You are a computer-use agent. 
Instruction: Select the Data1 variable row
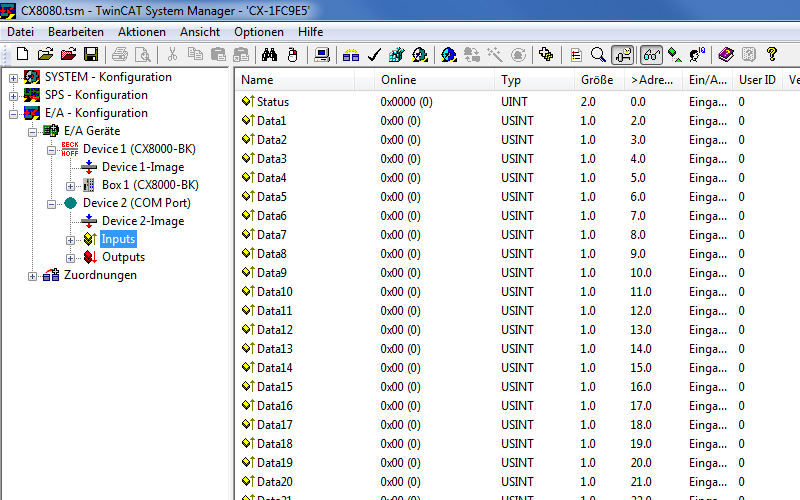pos(518,121)
